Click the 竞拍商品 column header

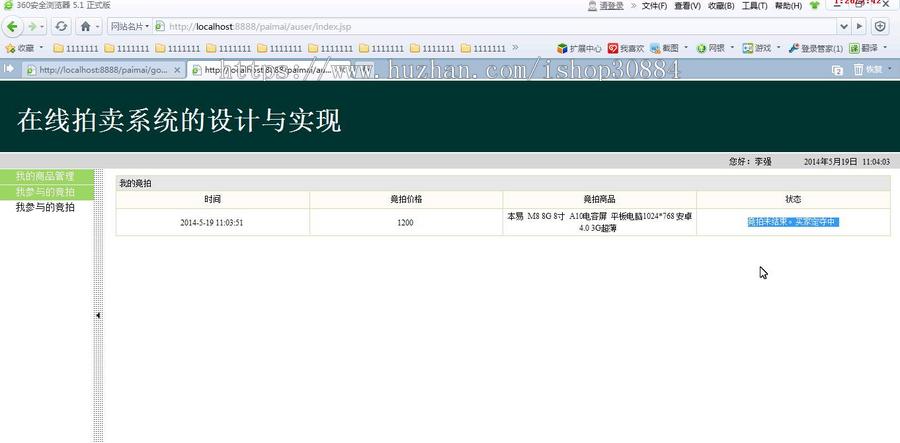click(x=599, y=199)
